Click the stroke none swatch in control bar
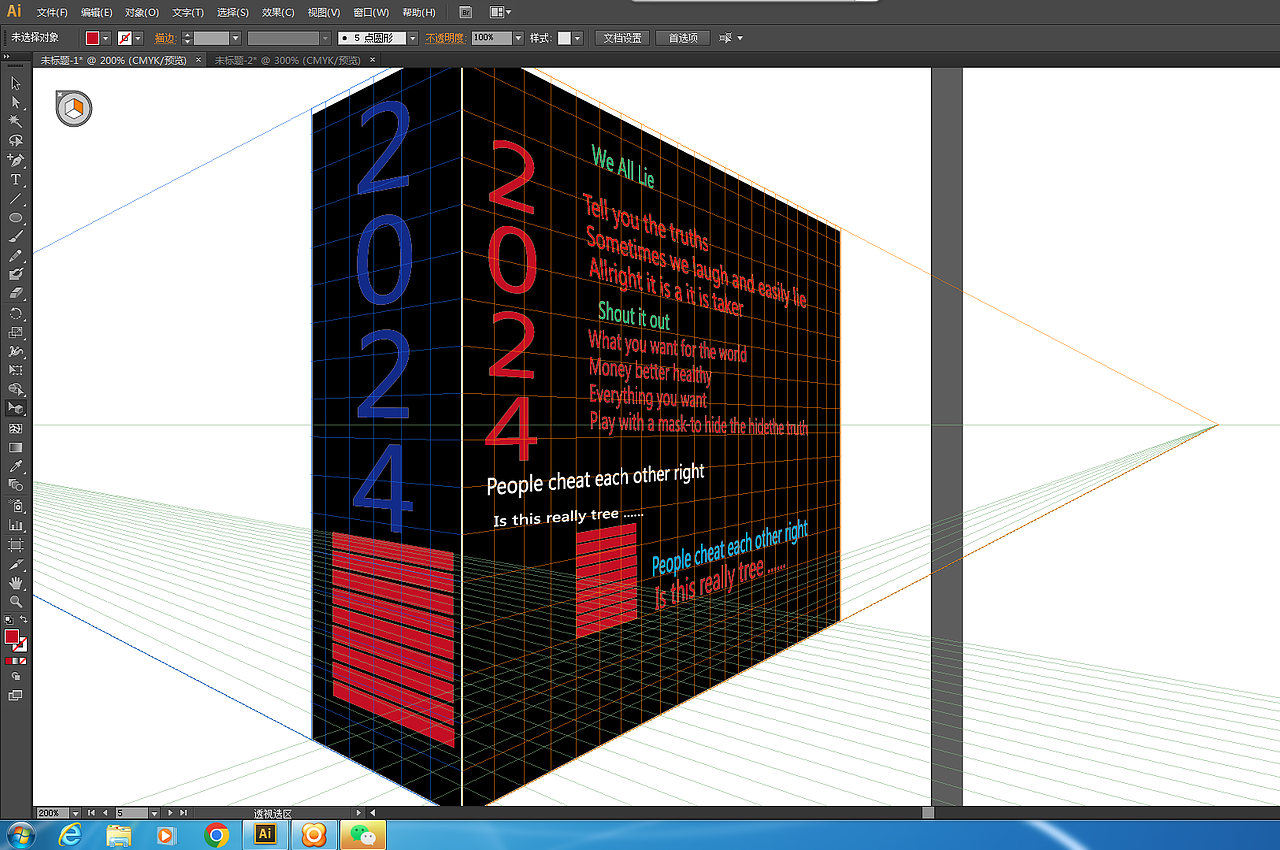Viewport: 1280px width, 850px height. tap(125, 38)
